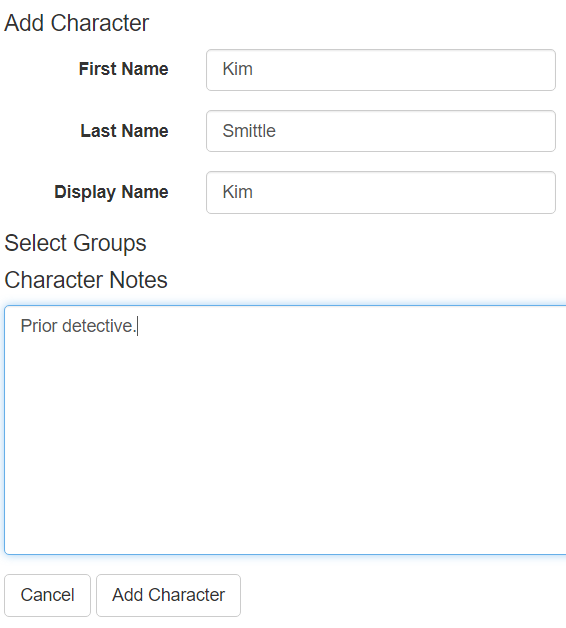Viewport: 566px width, 628px height.
Task: Click the First Name input field
Action: coord(381,70)
